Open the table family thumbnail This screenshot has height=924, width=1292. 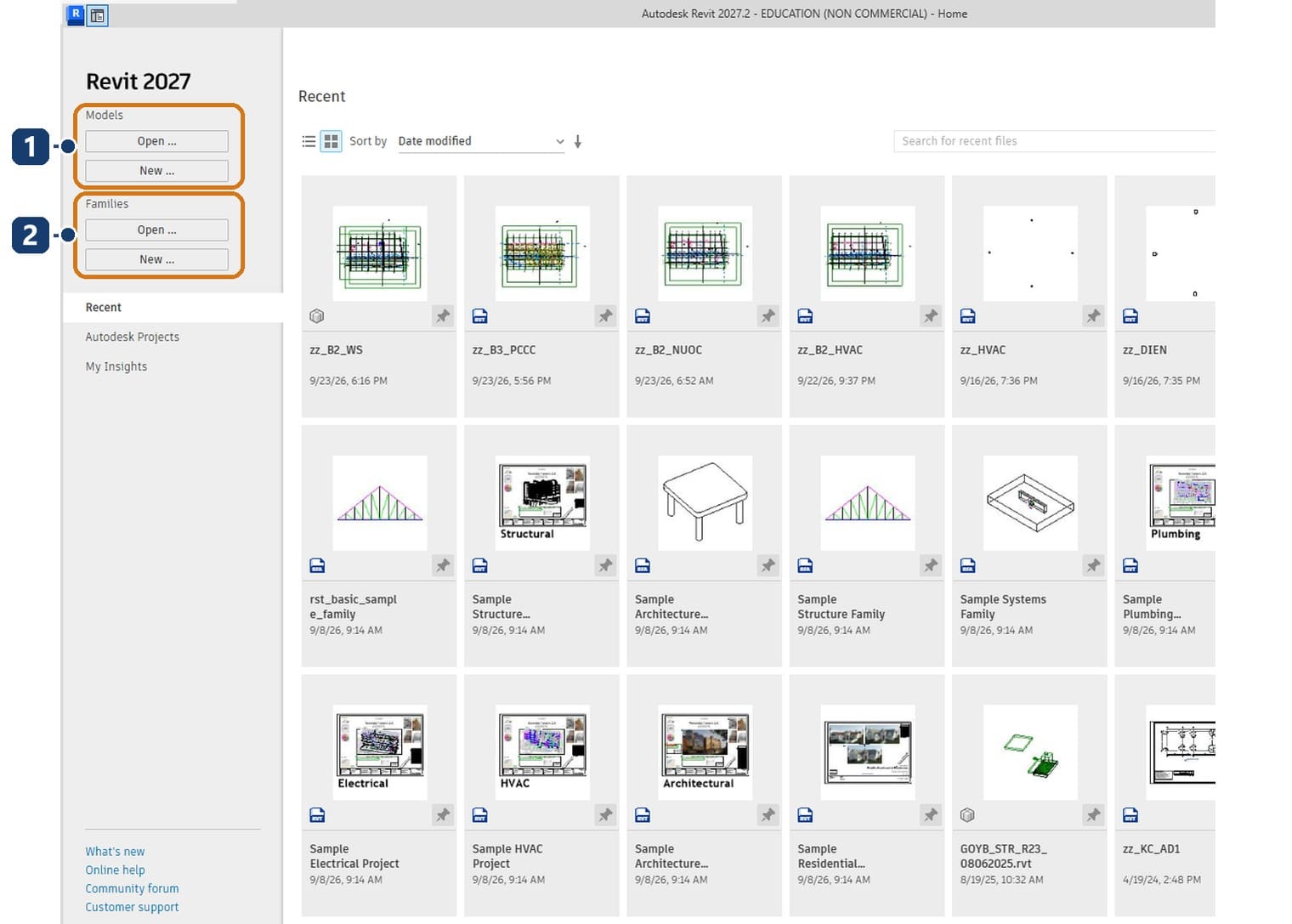[705, 502]
